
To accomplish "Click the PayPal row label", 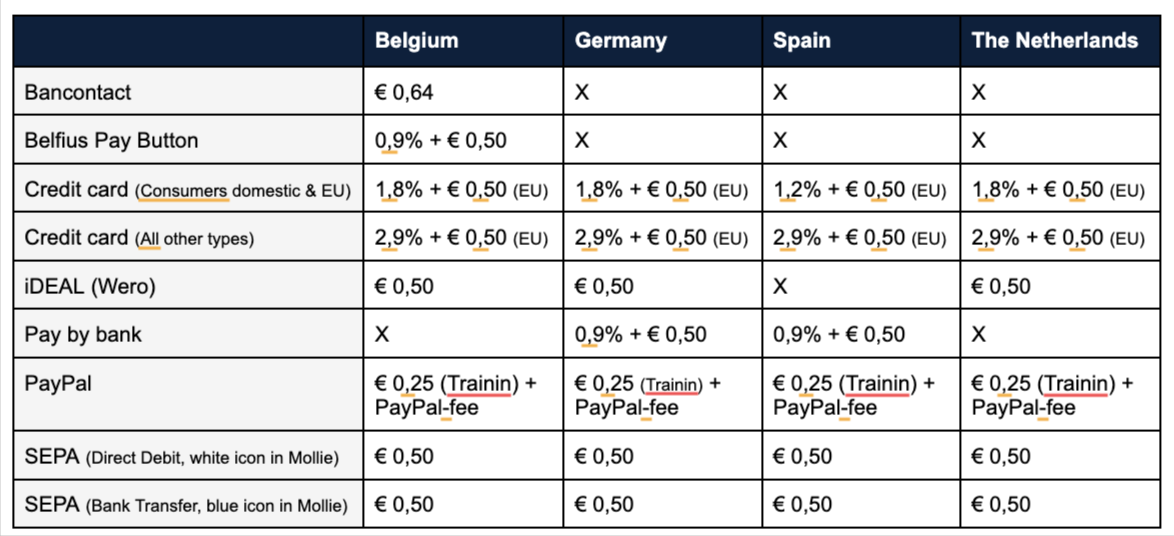I will [x=57, y=383].
